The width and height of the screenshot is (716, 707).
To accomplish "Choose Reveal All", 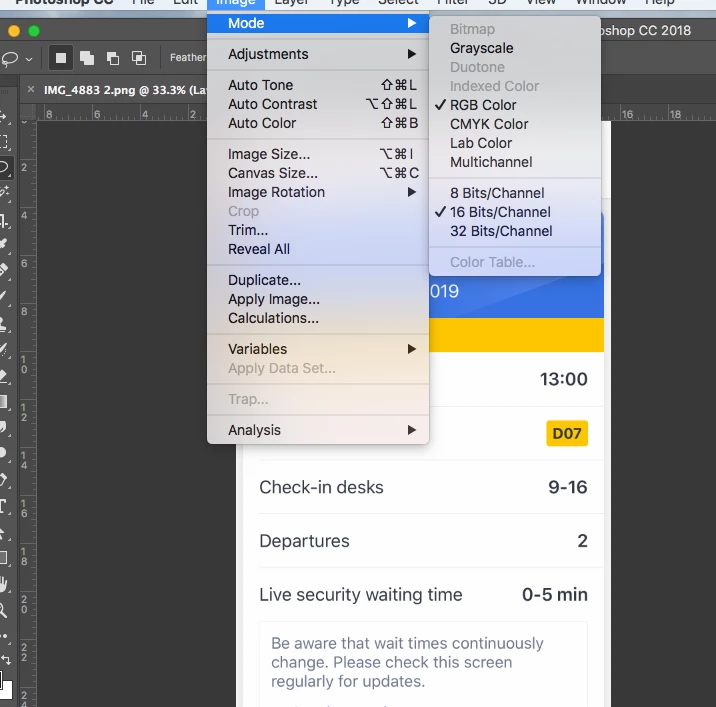I will 318,249.
